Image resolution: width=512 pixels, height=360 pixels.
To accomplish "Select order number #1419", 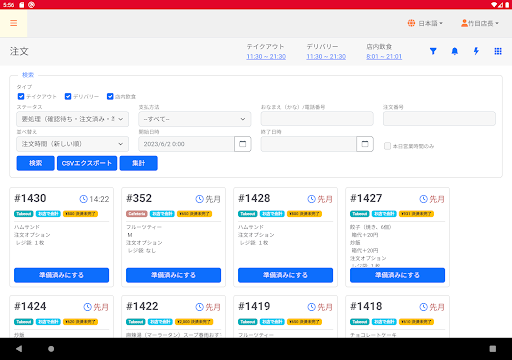I will click(254, 306).
